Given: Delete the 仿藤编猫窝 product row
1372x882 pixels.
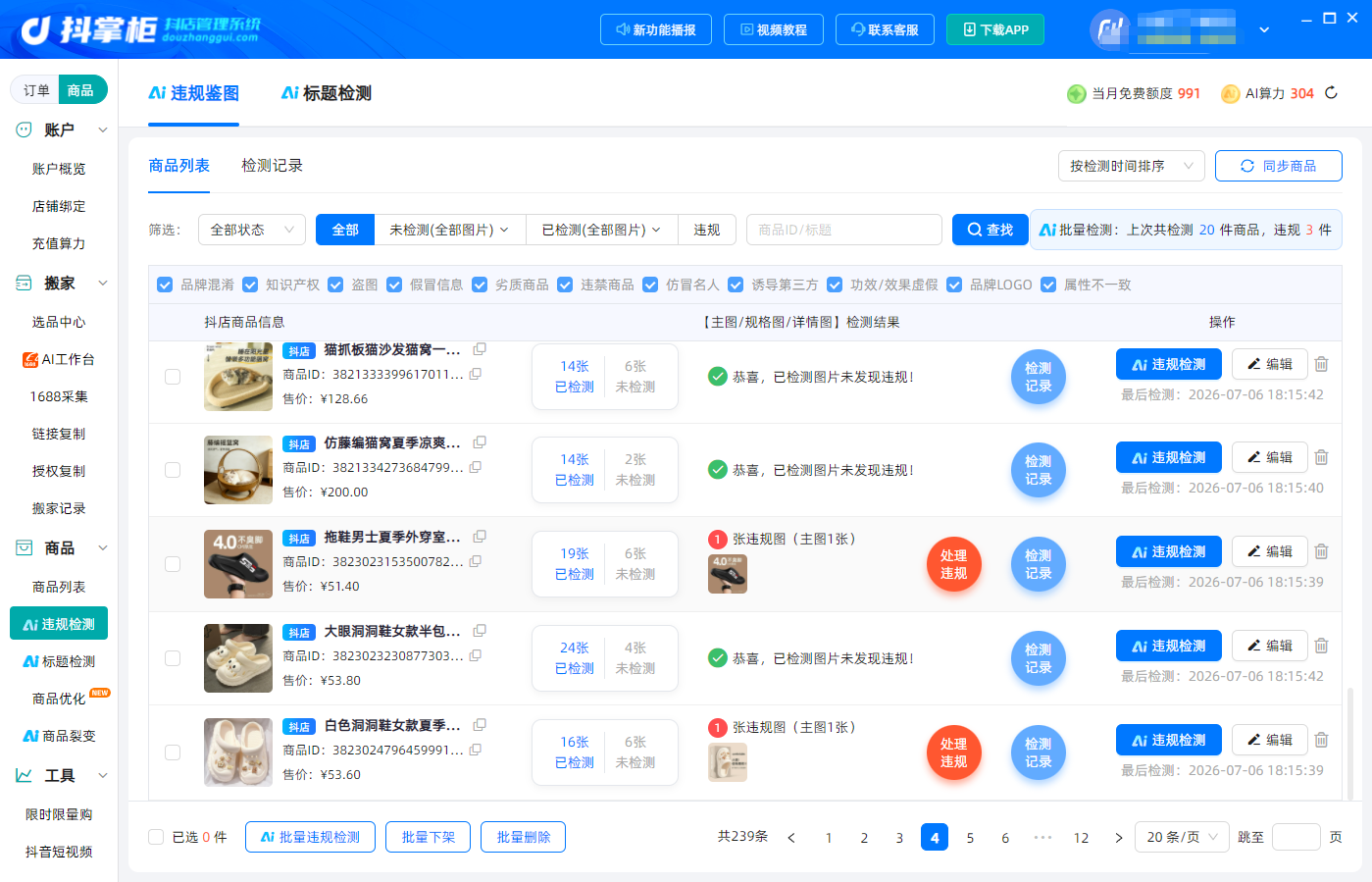Looking at the screenshot, I should coord(1321,458).
